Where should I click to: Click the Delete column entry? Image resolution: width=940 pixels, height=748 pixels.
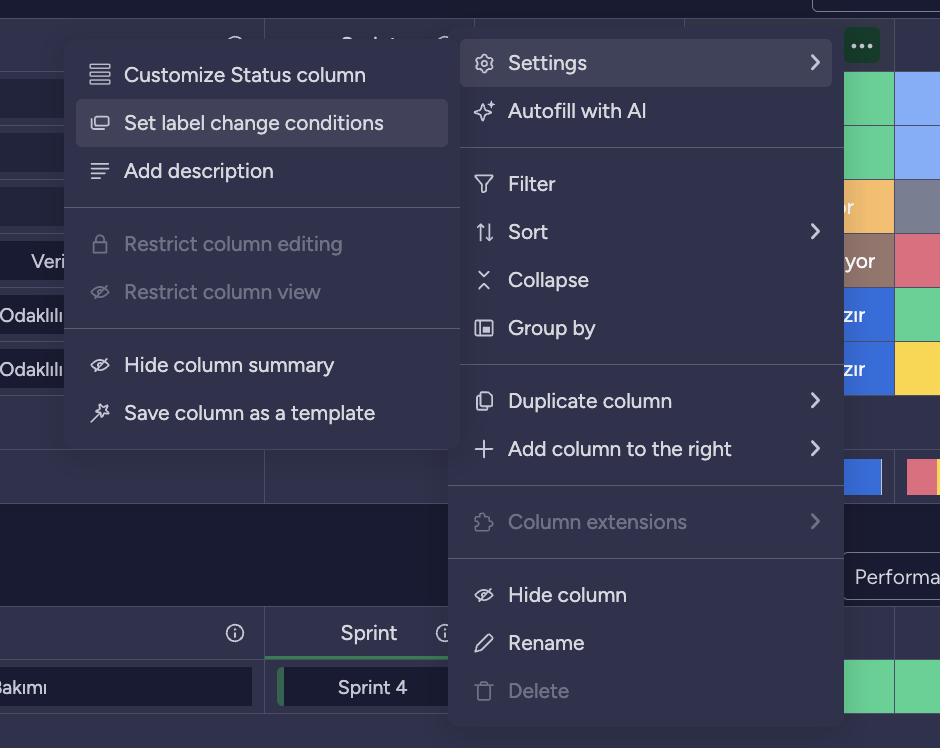[646, 691]
